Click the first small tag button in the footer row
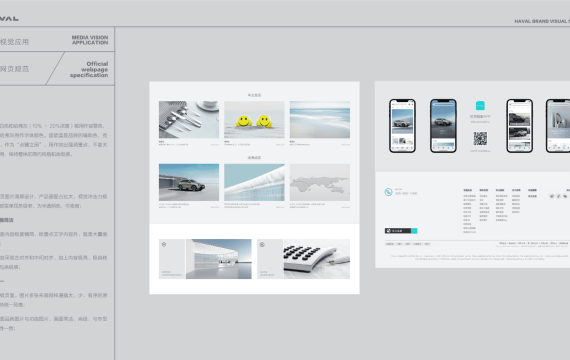This screenshot has width=570, height=360. point(390,244)
